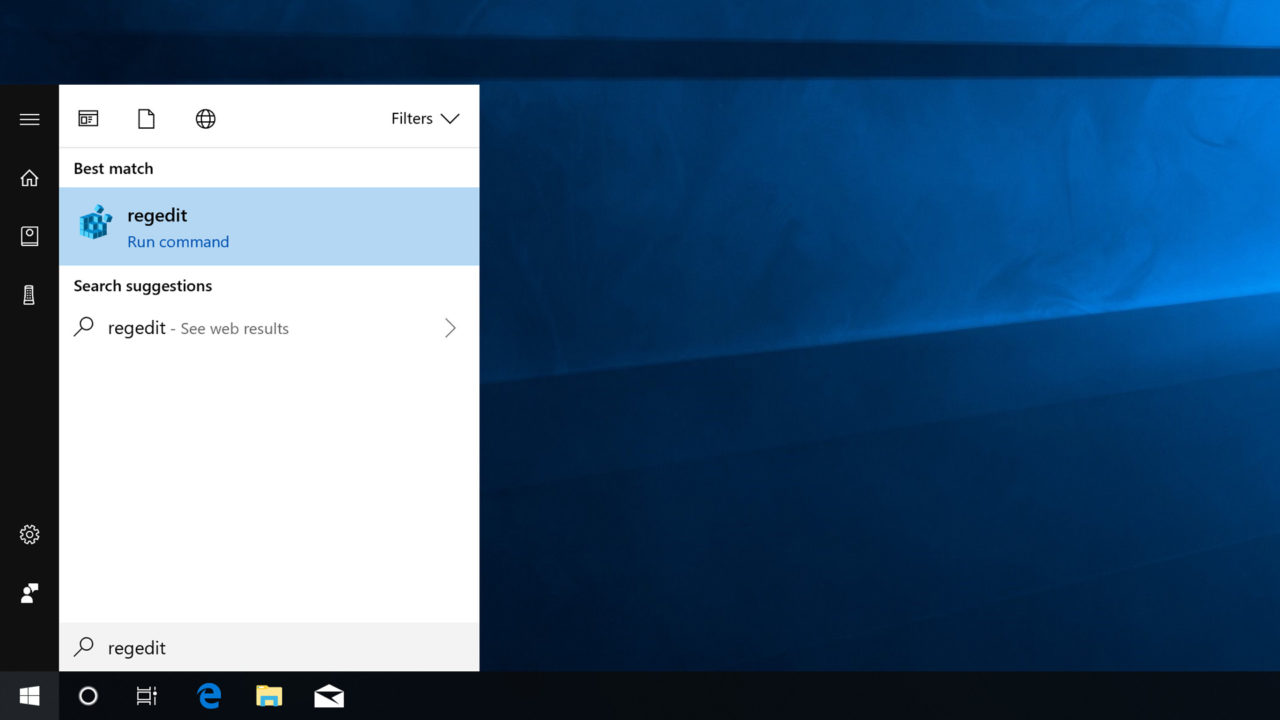Expand the Filters dropdown

click(x=425, y=119)
